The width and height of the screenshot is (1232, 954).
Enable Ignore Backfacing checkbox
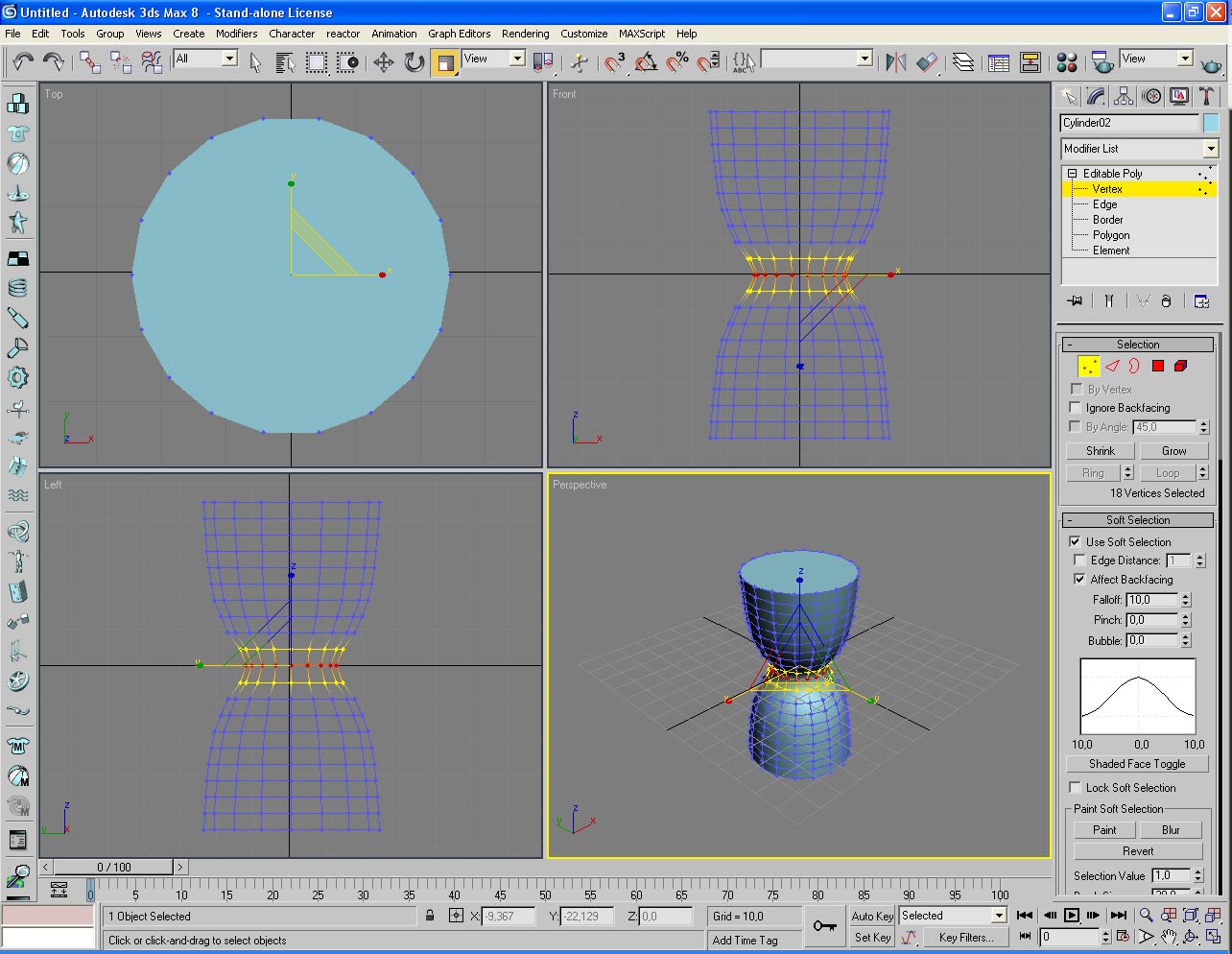(1076, 407)
